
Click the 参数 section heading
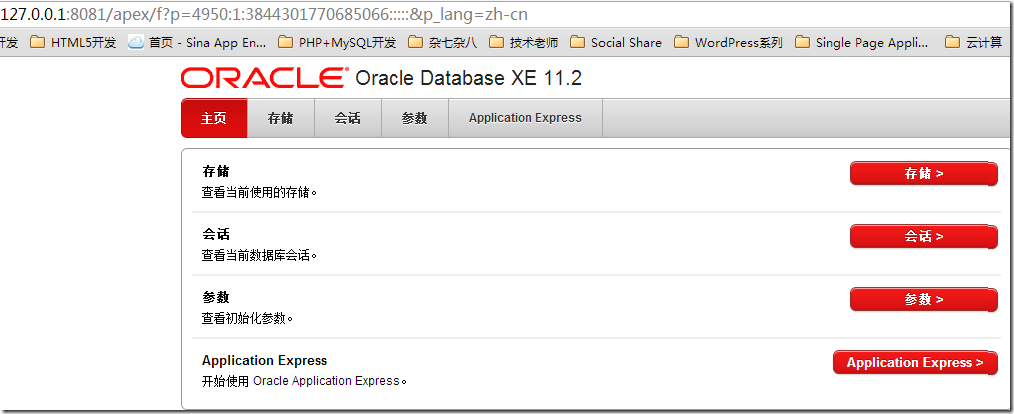click(215, 297)
